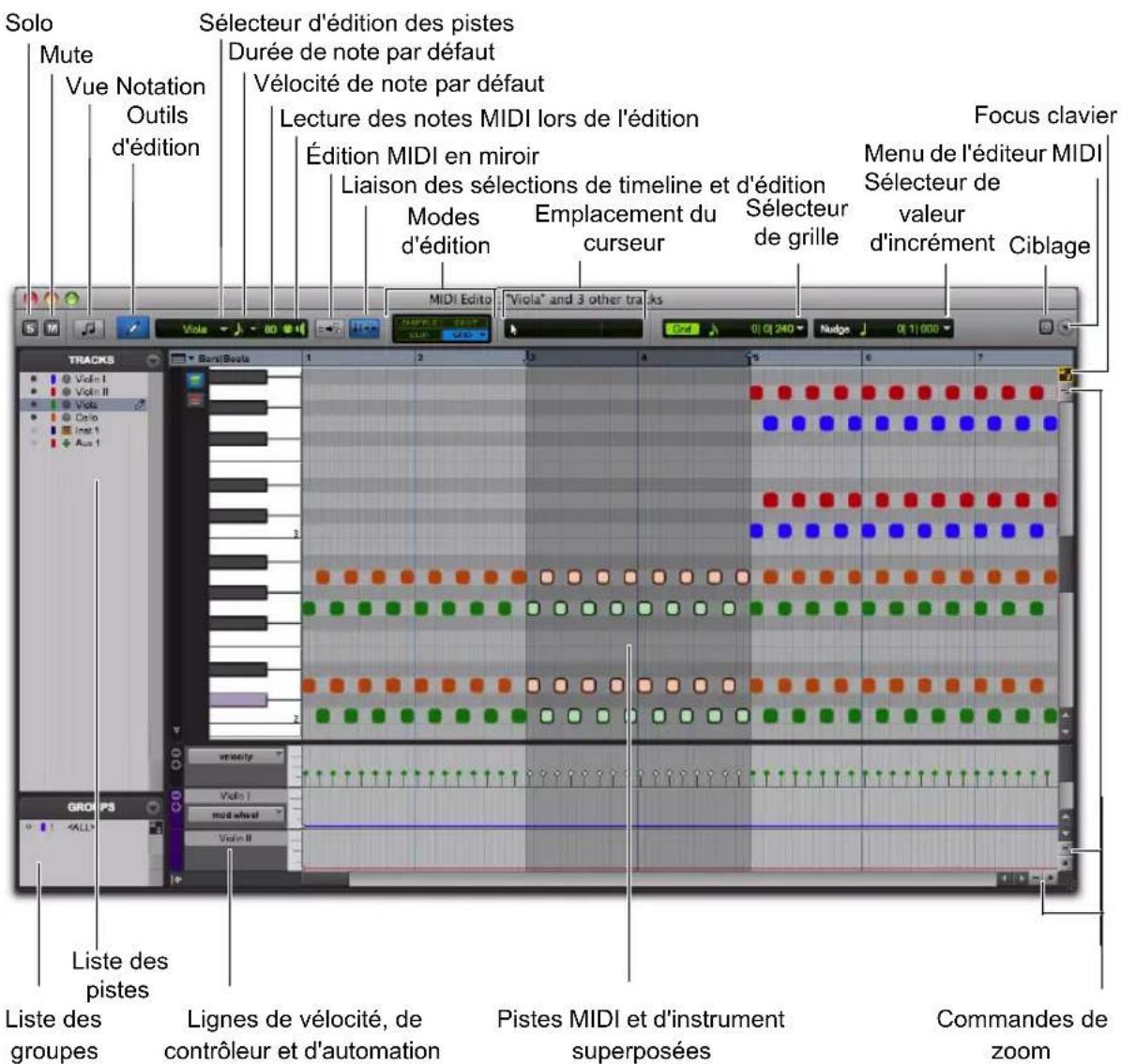
Task: Select the Viola track in list
Action: [86, 404]
